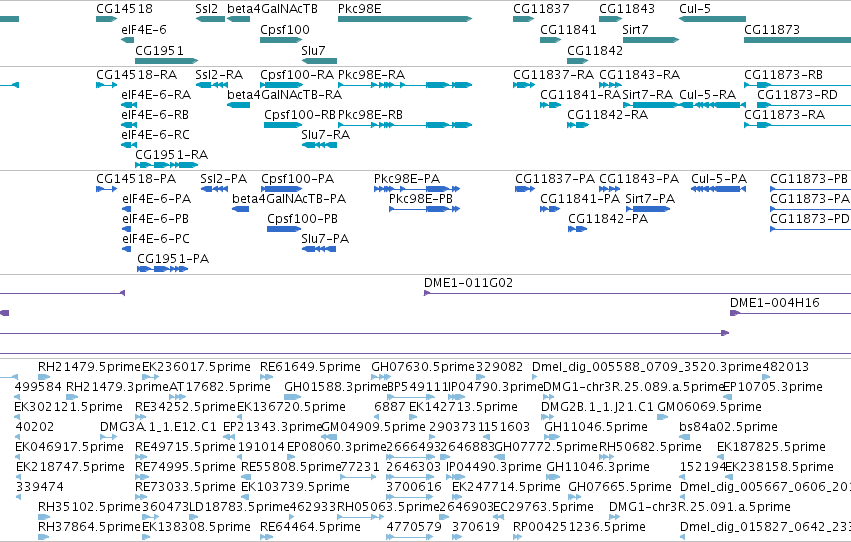
Task: Select the Ssl2 gene feature
Action: pyautogui.click(x=210, y=19)
